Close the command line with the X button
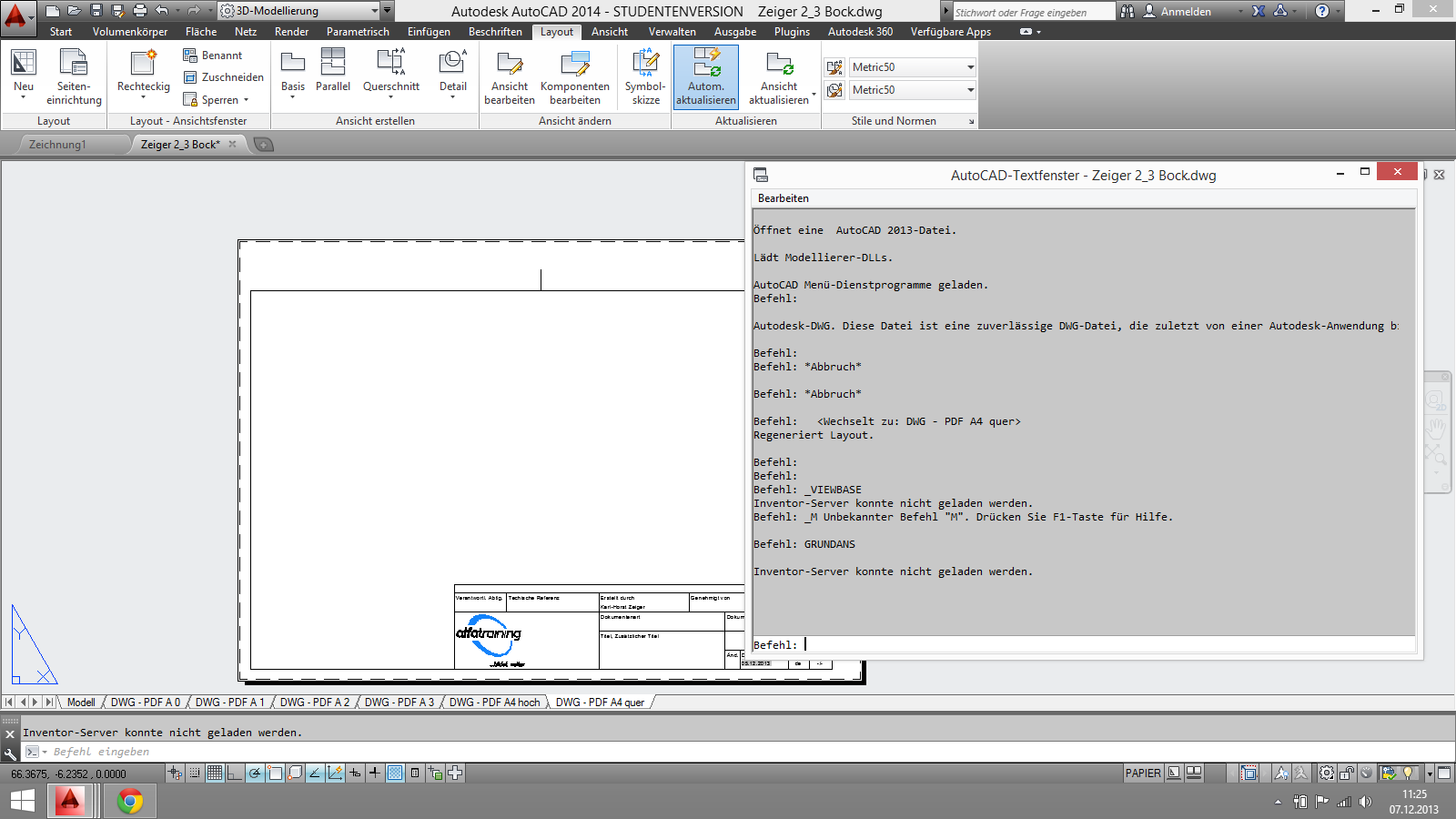Viewport: 1456px width, 819px height. [10, 733]
